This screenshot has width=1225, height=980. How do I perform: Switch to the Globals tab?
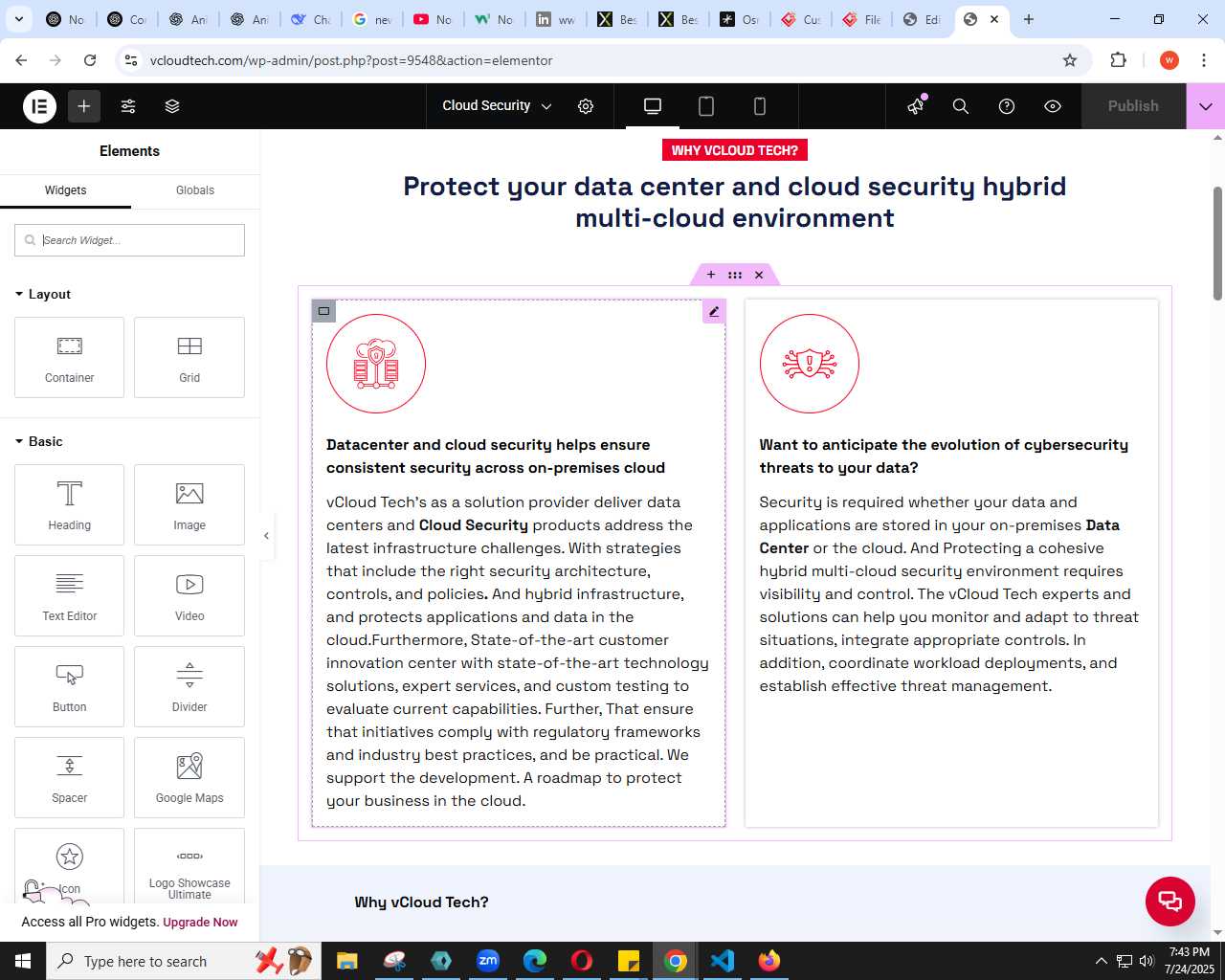pos(195,190)
